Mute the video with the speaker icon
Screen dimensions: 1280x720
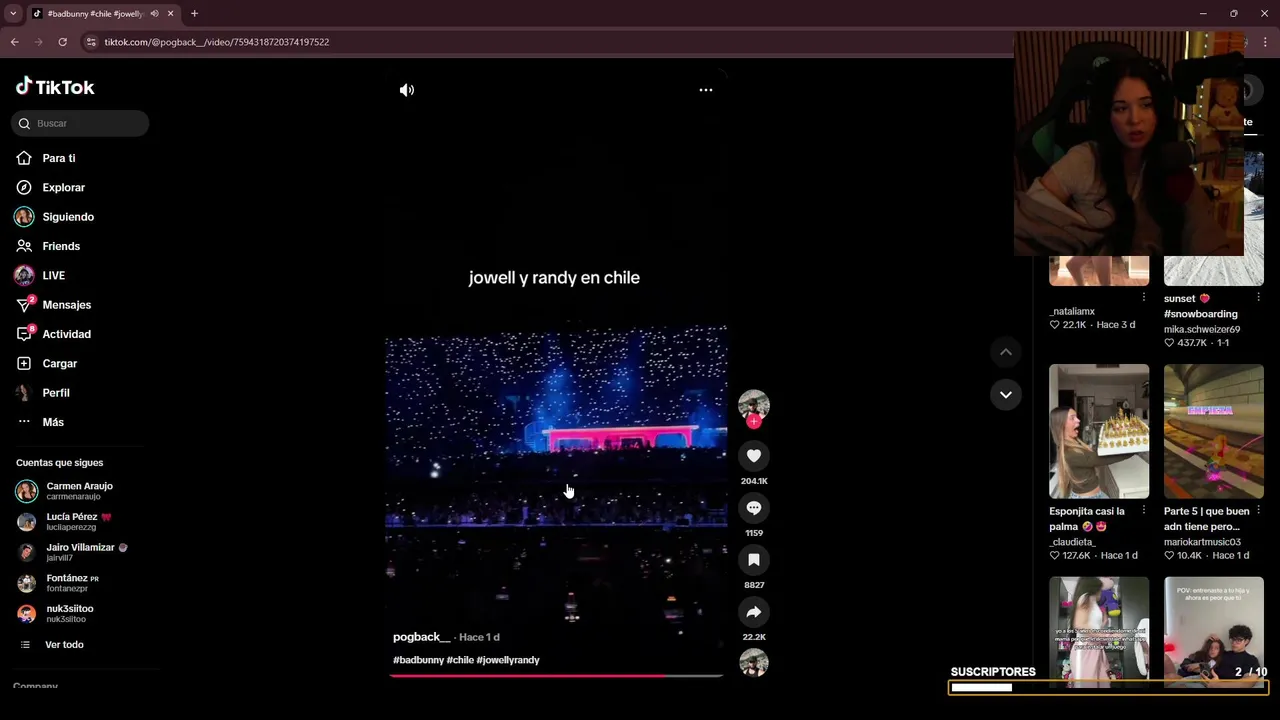tap(407, 90)
